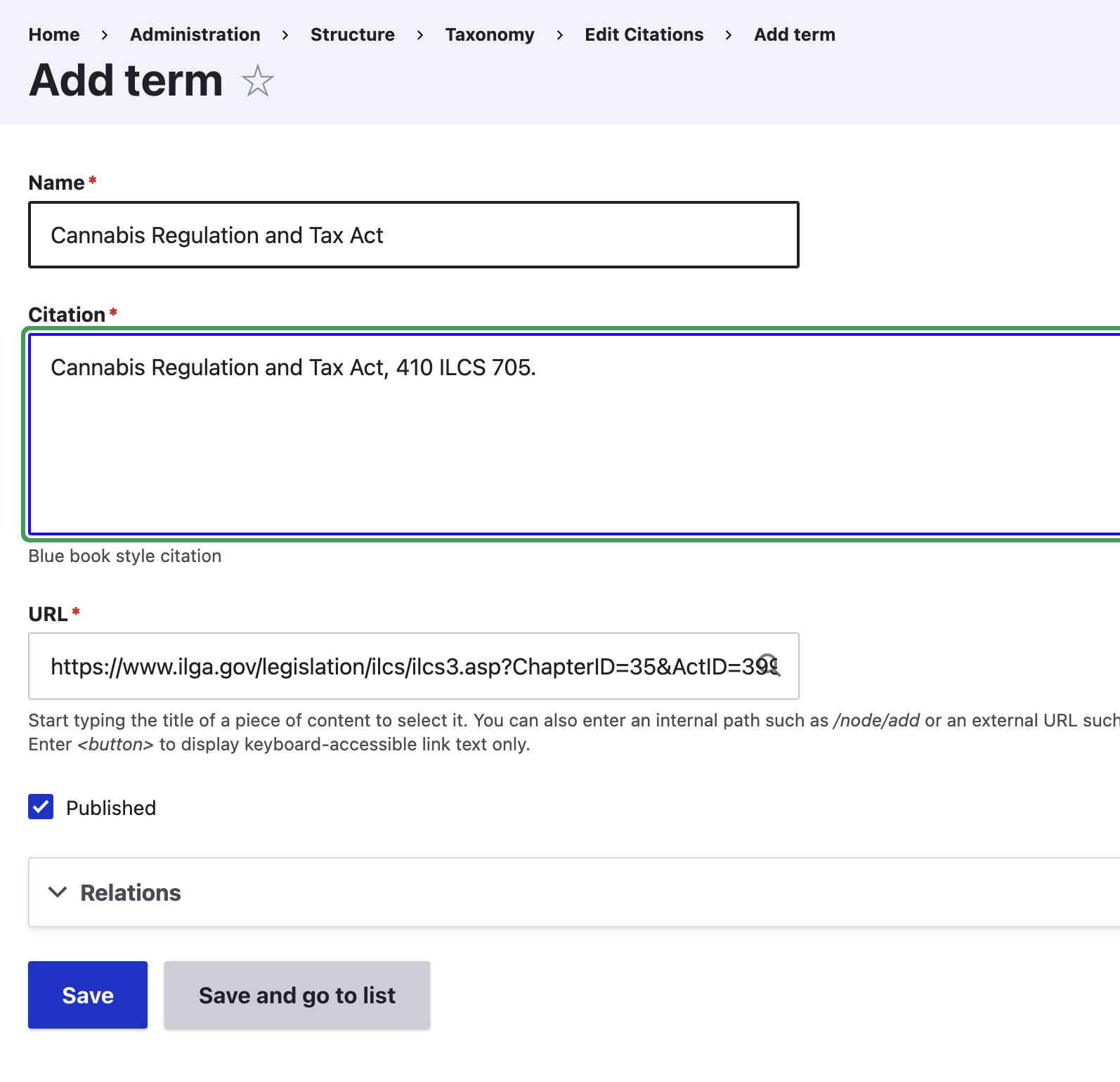This screenshot has height=1082, width=1120.
Task: Open the Home breadcrumb link
Action: (x=54, y=34)
